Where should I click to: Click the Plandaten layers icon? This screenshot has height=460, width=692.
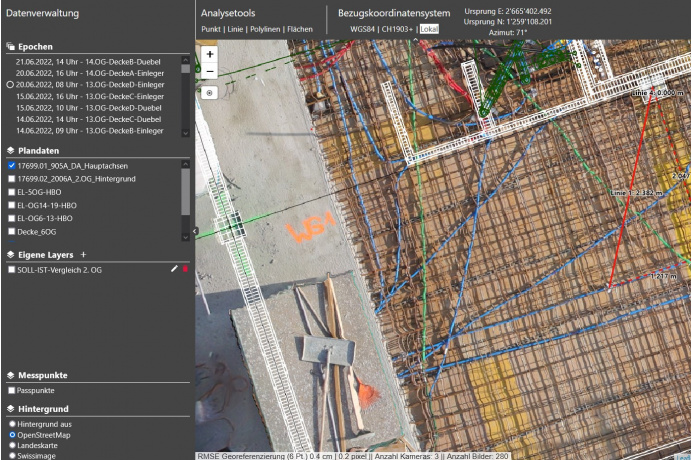tap(10, 149)
